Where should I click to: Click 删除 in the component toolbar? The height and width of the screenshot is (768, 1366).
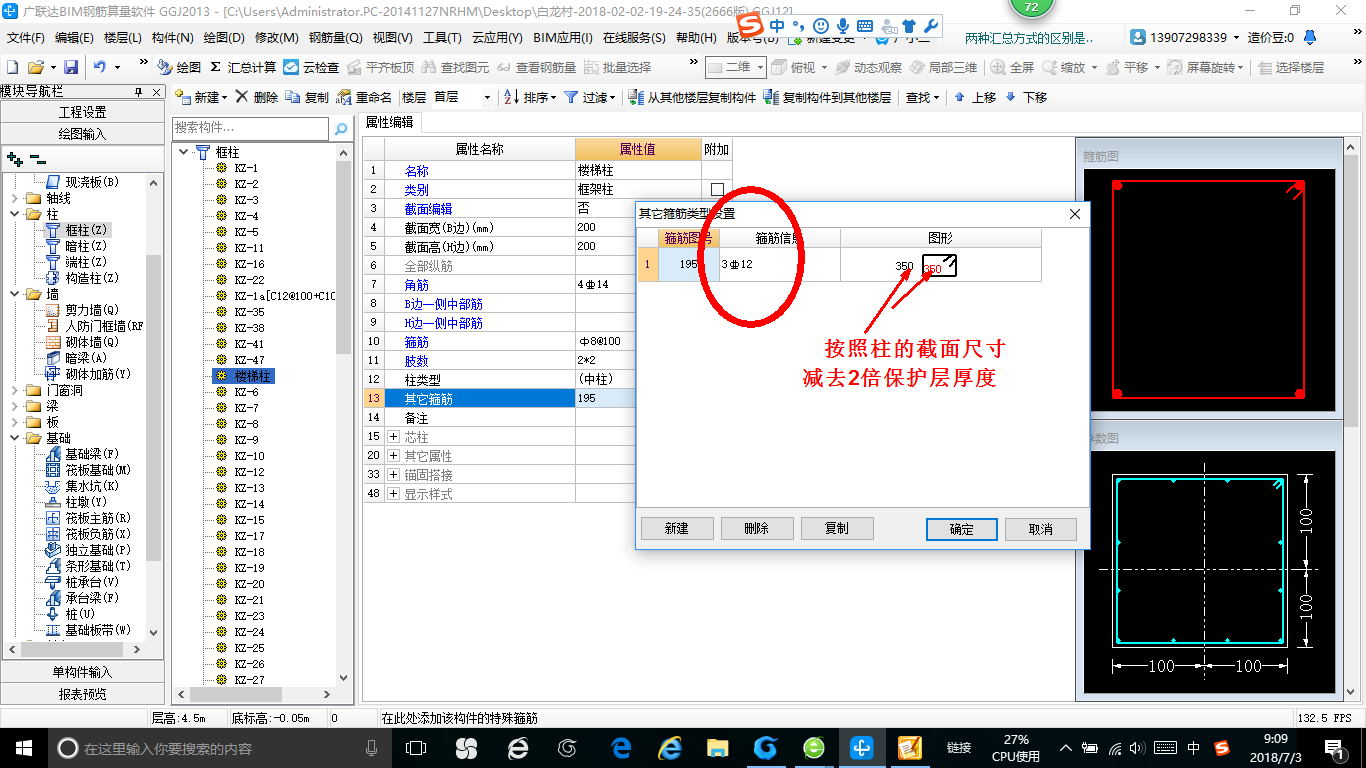pos(257,97)
